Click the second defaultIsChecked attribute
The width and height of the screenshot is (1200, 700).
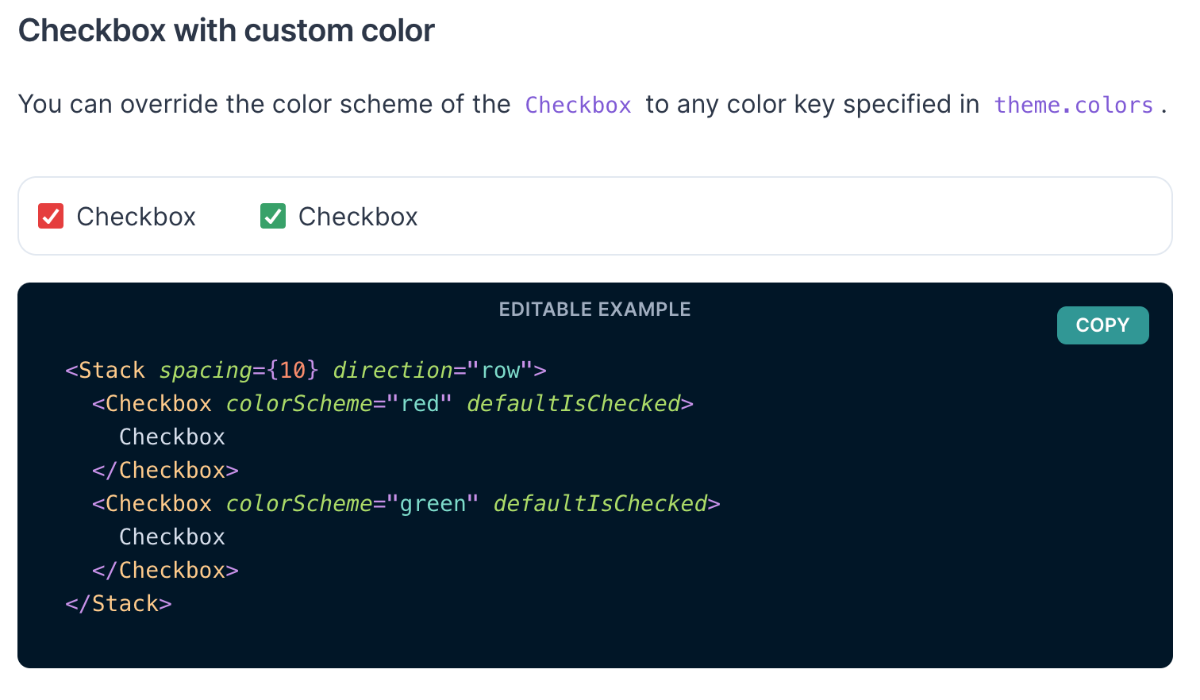tap(600, 504)
